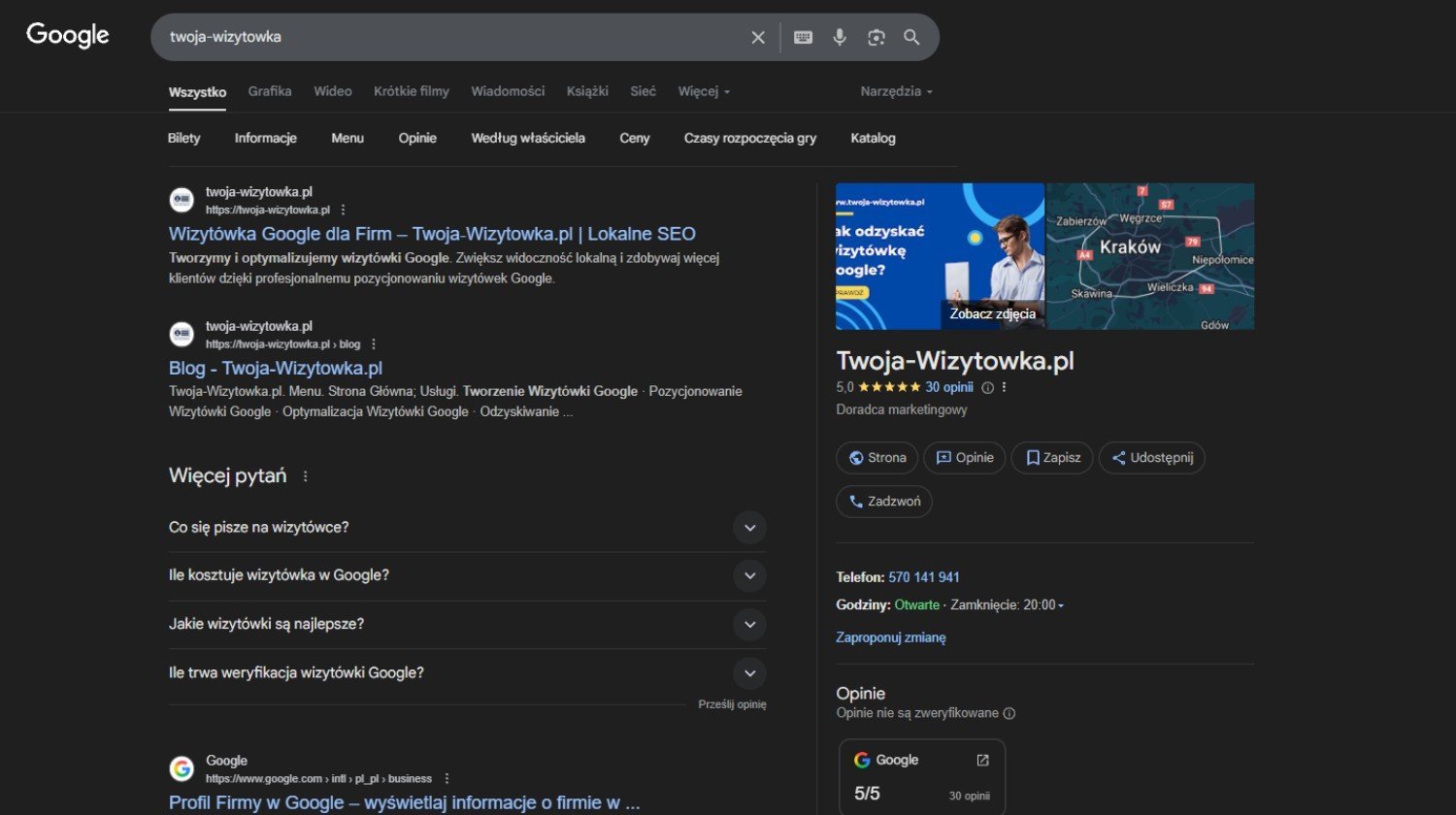Select the Wszystko tab

pos(197,92)
